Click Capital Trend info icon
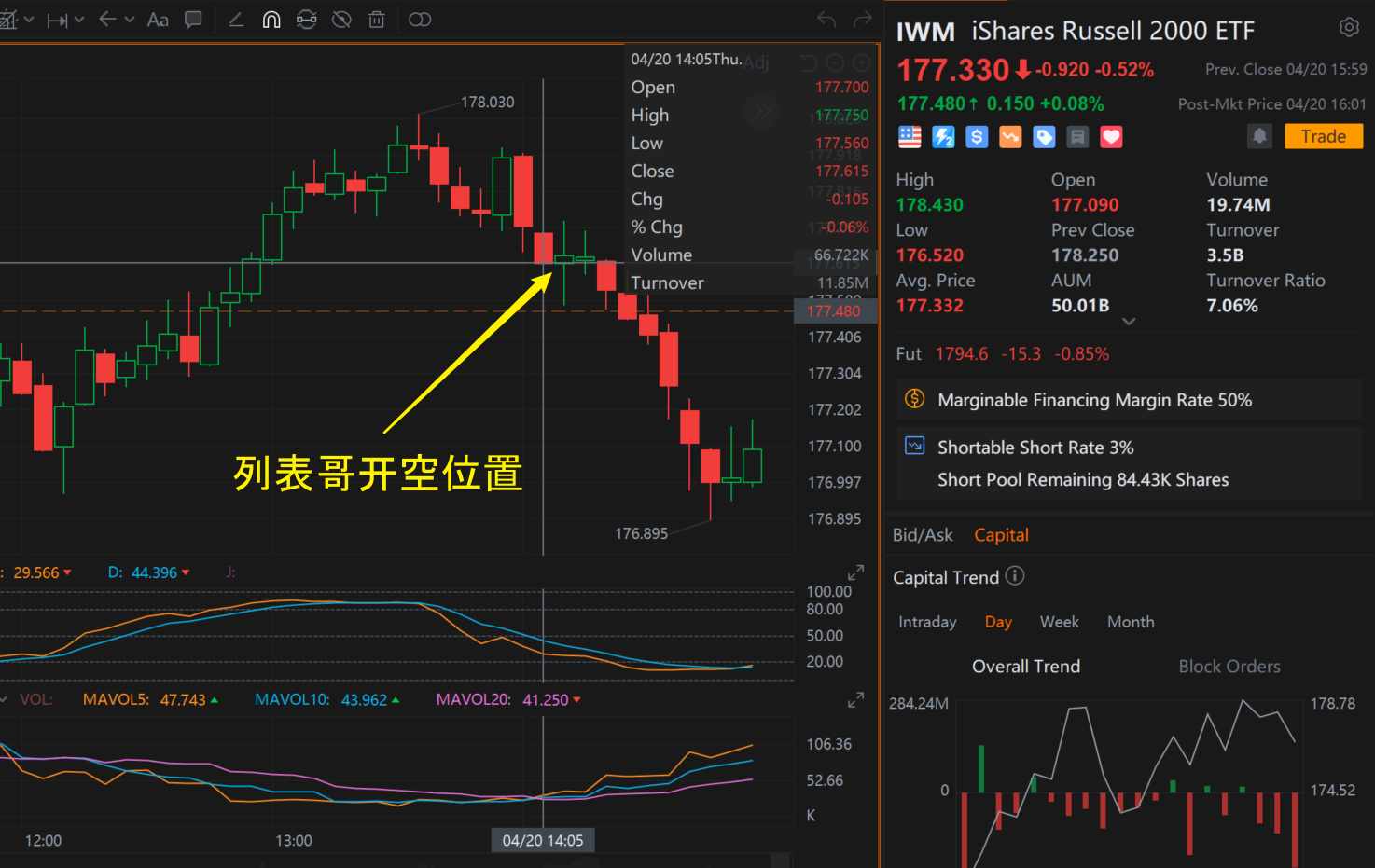The width and height of the screenshot is (1375, 868). tap(1015, 576)
